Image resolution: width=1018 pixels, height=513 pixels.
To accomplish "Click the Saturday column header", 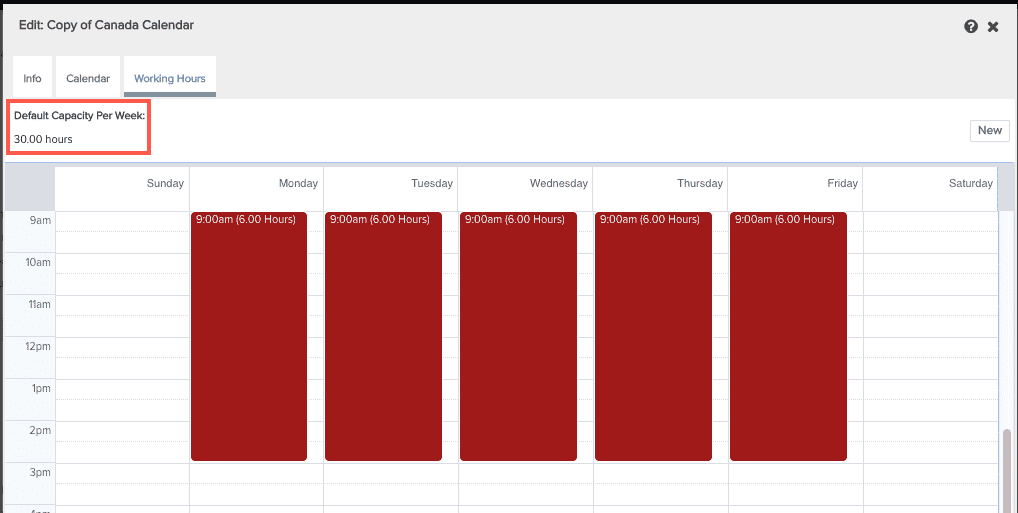I will coord(929,184).
